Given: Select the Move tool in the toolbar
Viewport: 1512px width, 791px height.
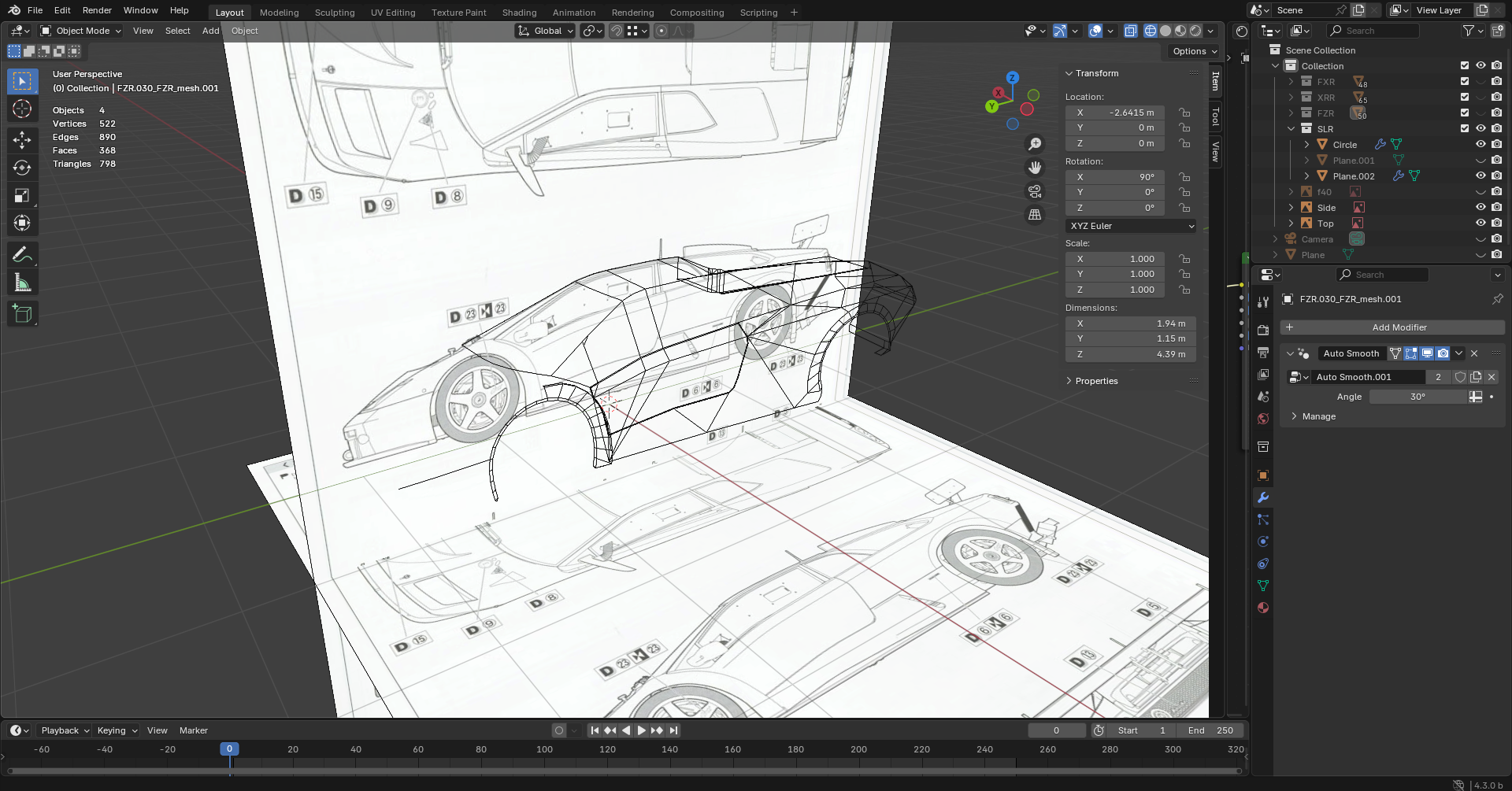Looking at the screenshot, I should pyautogui.click(x=22, y=140).
